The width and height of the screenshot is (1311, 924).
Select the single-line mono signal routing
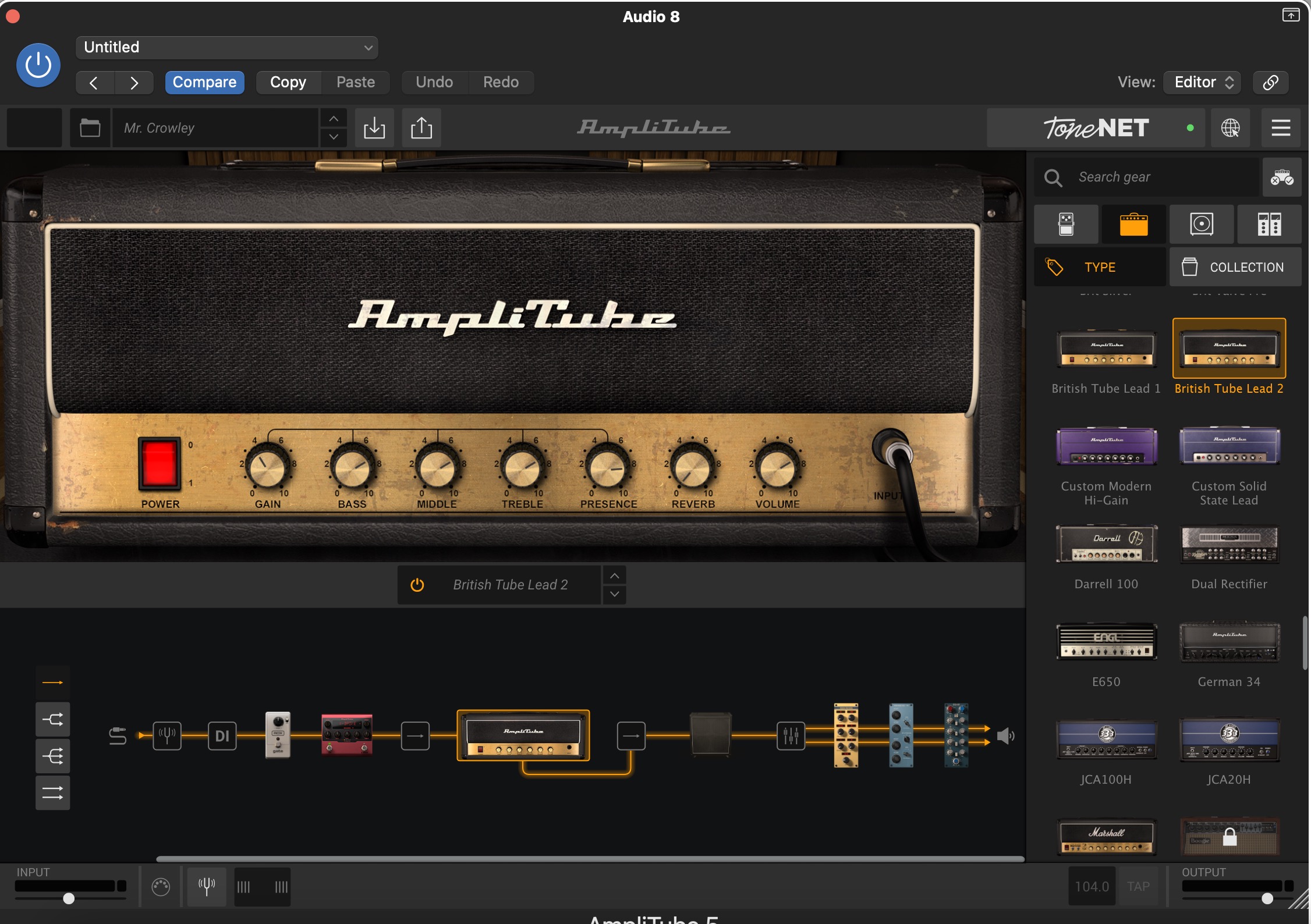pos(52,683)
